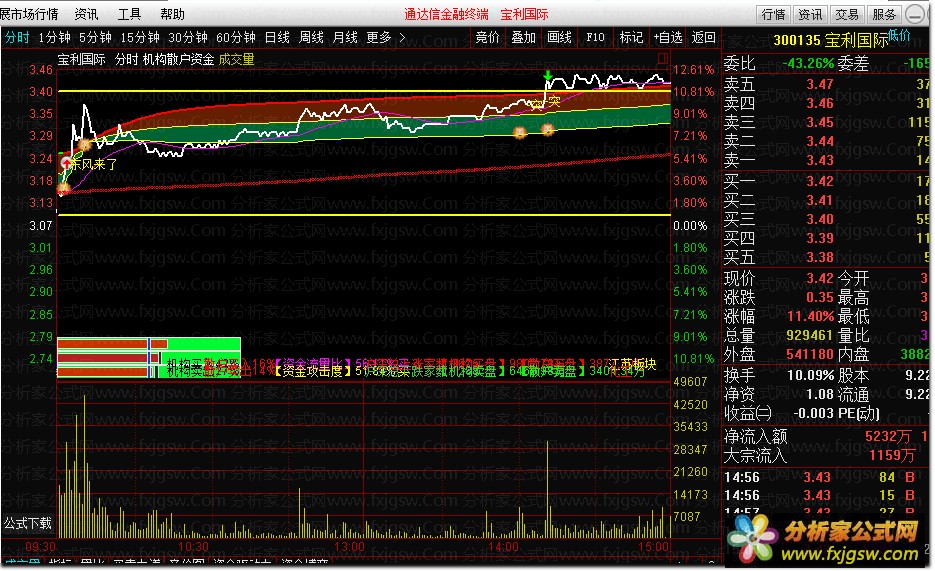Click the 资讯 button beside 交易
Screen dimensions: 935x571
[x=810, y=14]
